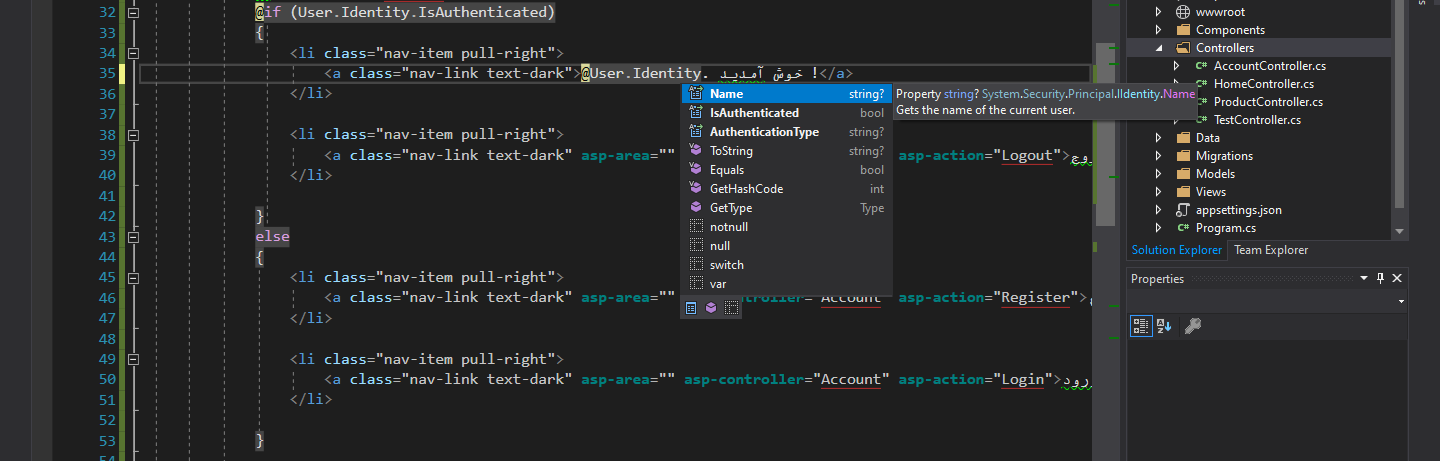1440x461 pixels.
Task: Open the Properties window position dropdown arrow
Action: click(1363, 279)
